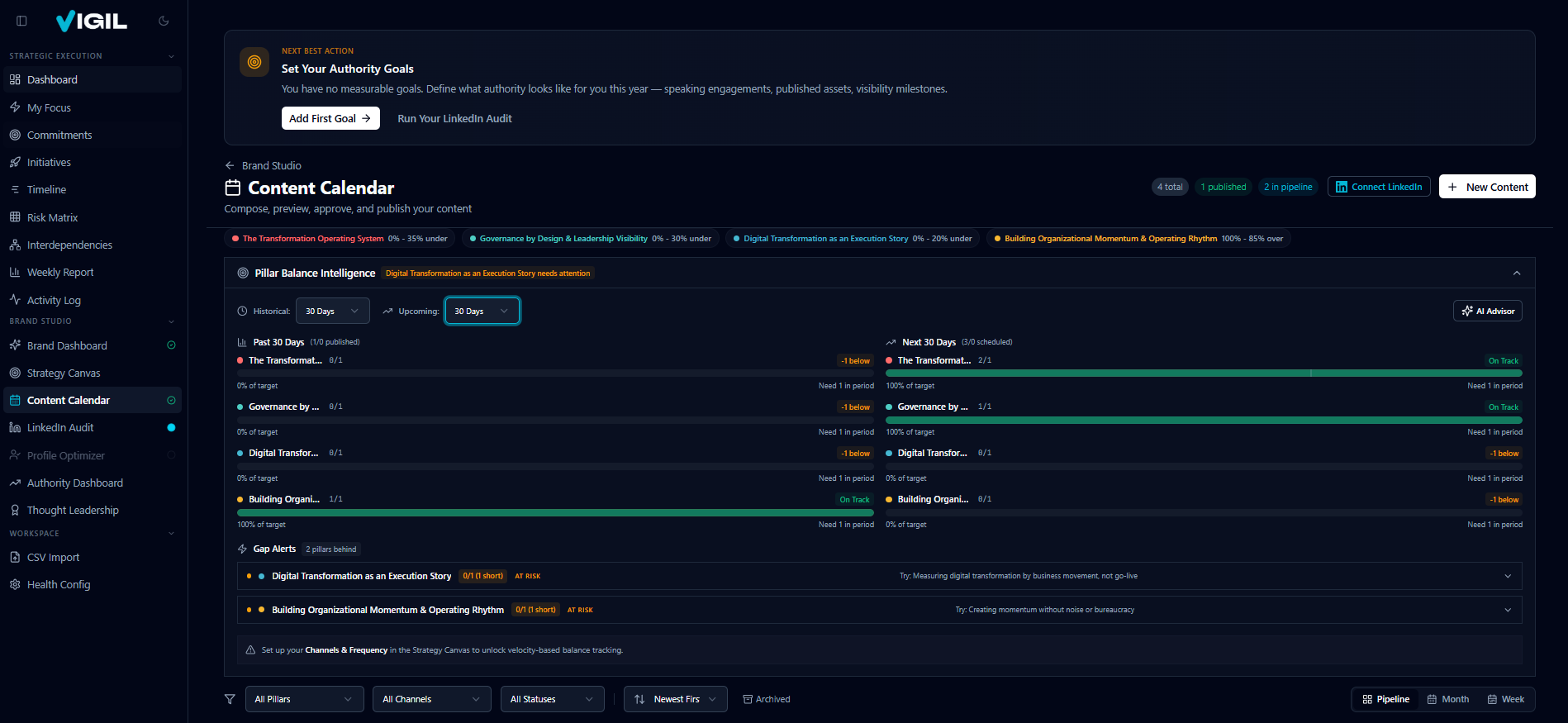Click Add First Goal button

pos(330,118)
